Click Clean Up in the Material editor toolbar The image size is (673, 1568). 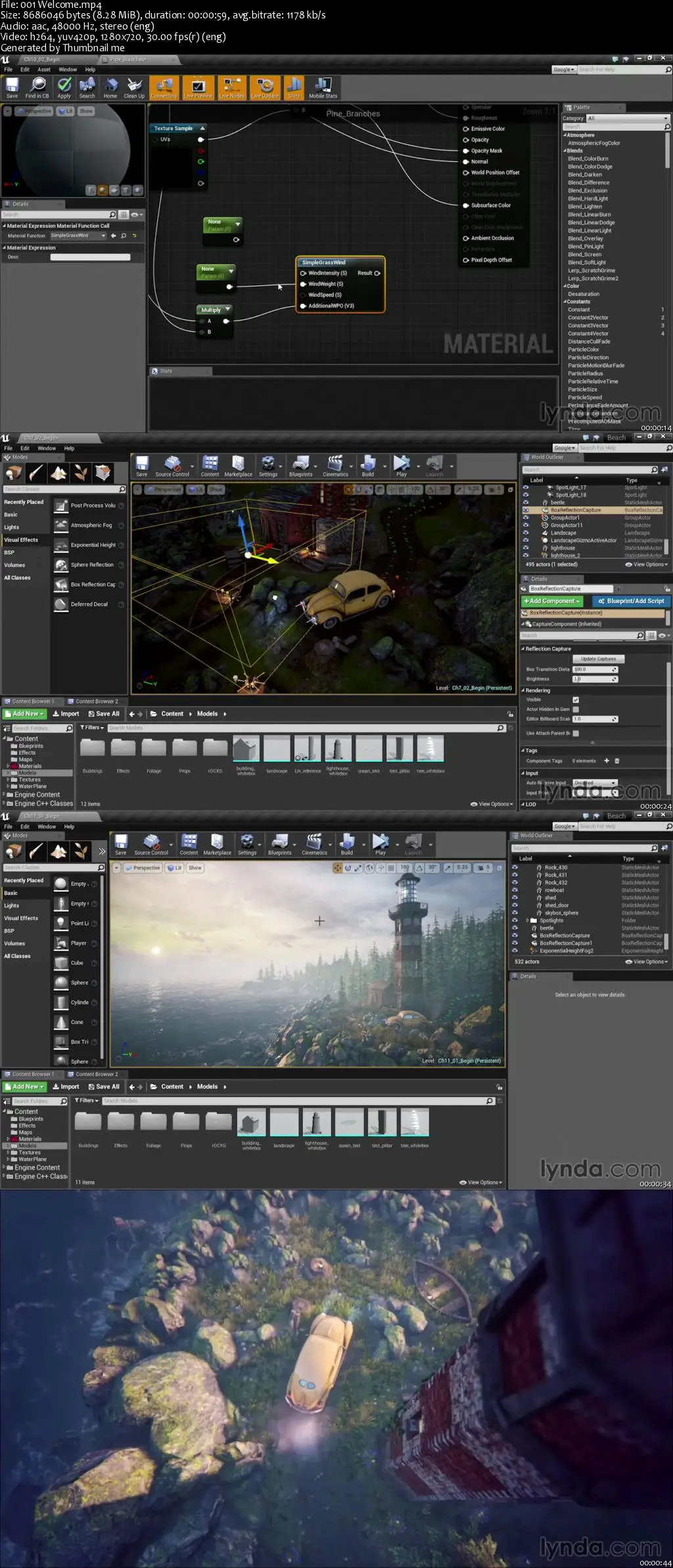tap(134, 87)
